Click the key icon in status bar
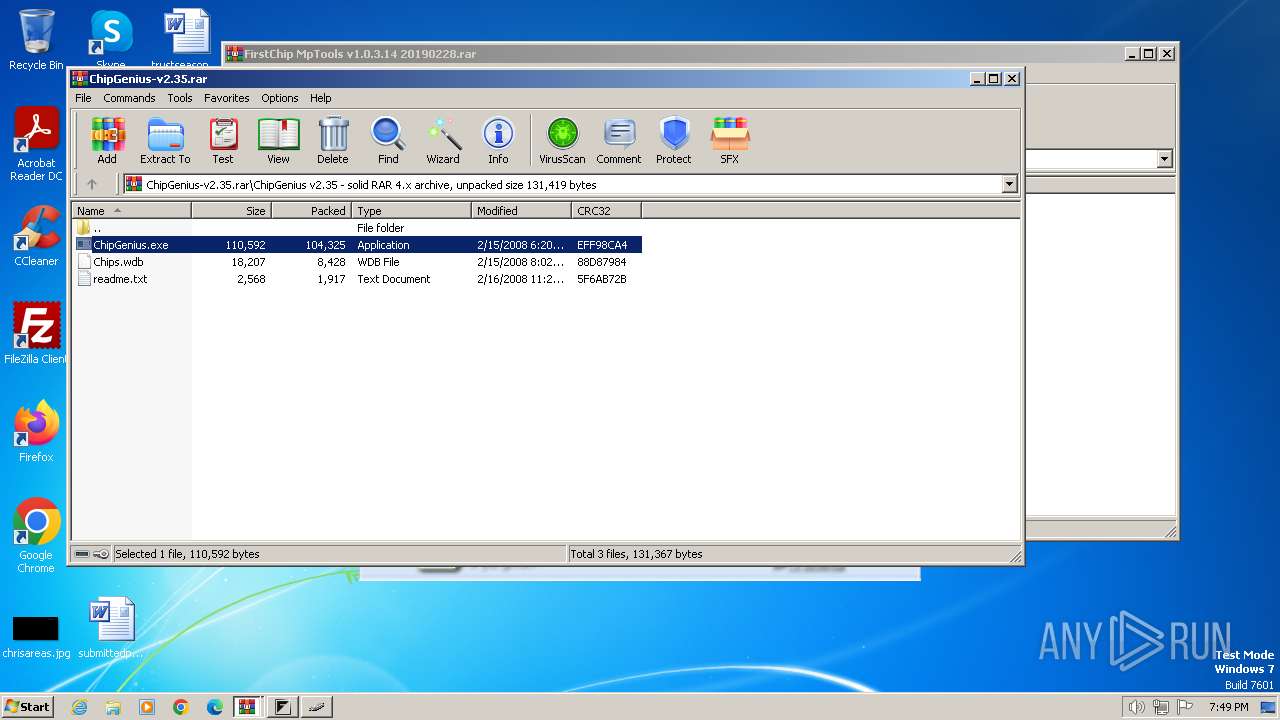This screenshot has height=720, width=1280. [101, 554]
